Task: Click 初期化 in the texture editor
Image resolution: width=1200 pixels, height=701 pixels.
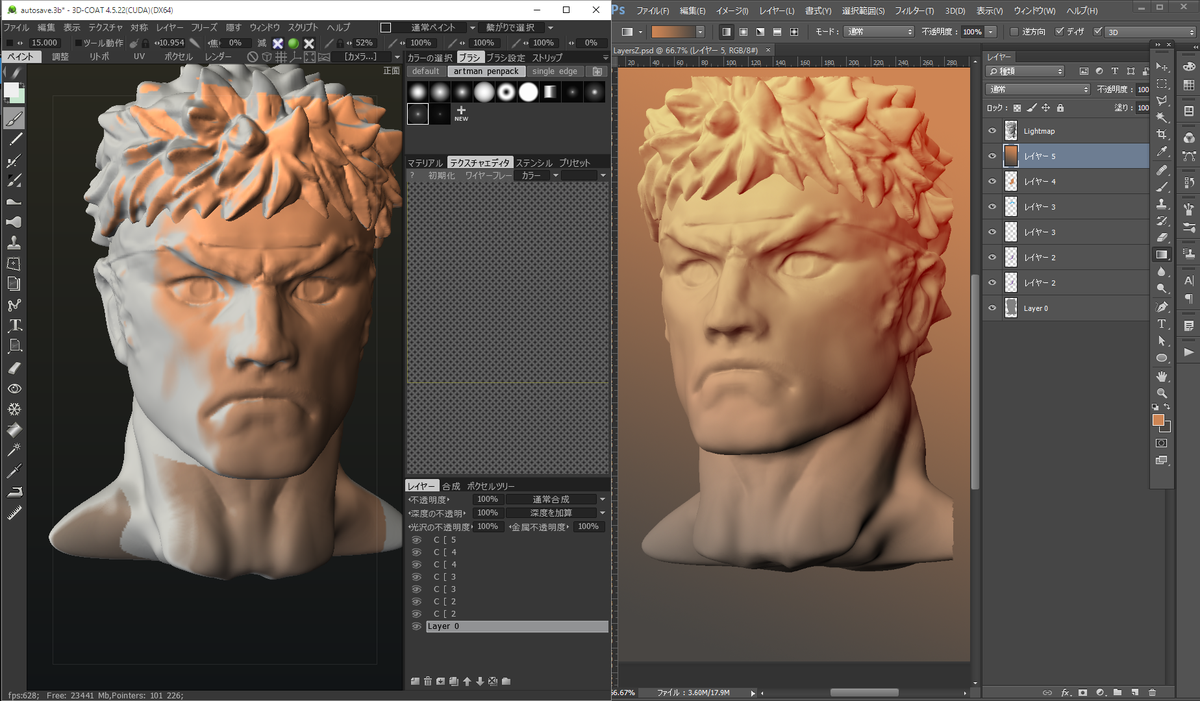Action: [441, 175]
